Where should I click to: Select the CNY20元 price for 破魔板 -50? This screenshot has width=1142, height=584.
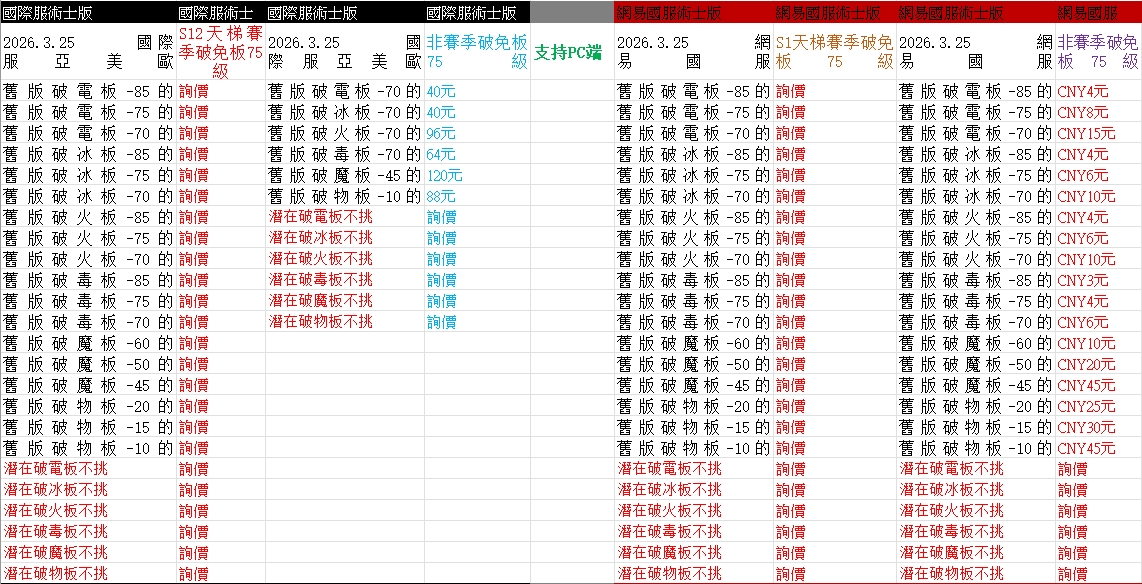click(x=1086, y=364)
